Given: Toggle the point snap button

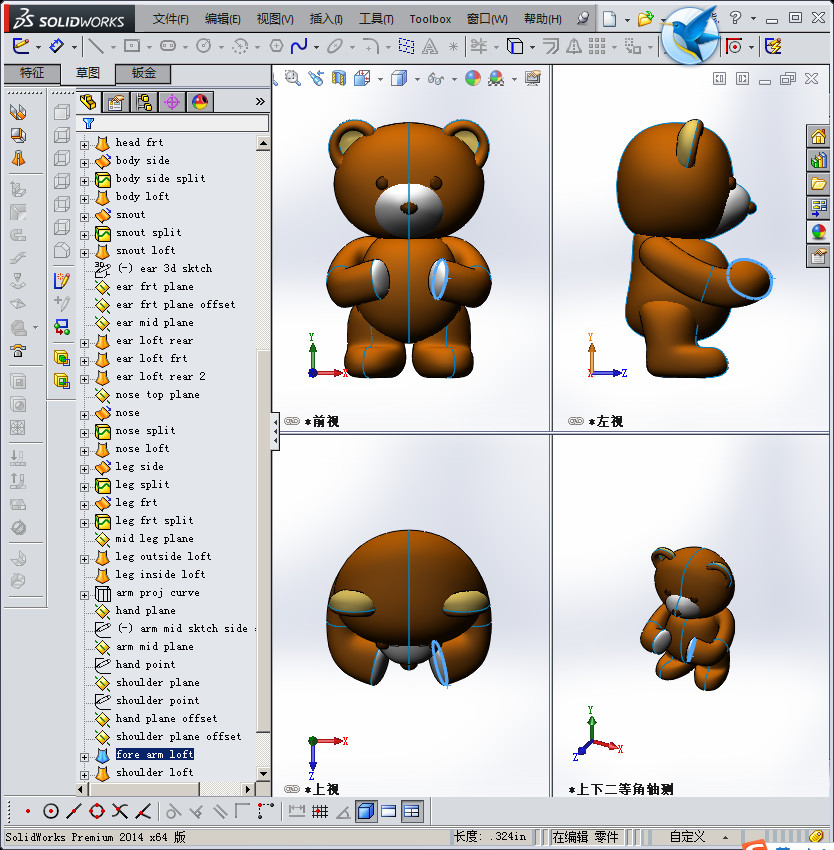Looking at the screenshot, I should tap(28, 812).
